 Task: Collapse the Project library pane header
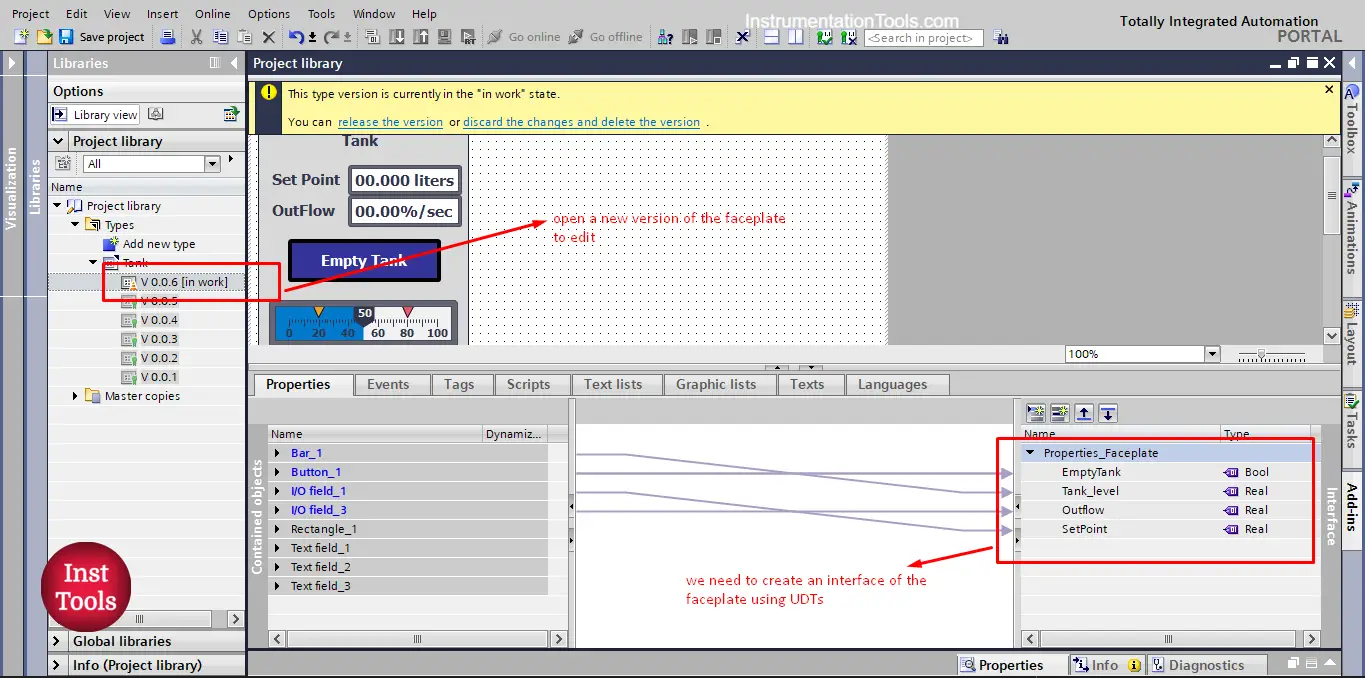click(x=59, y=141)
